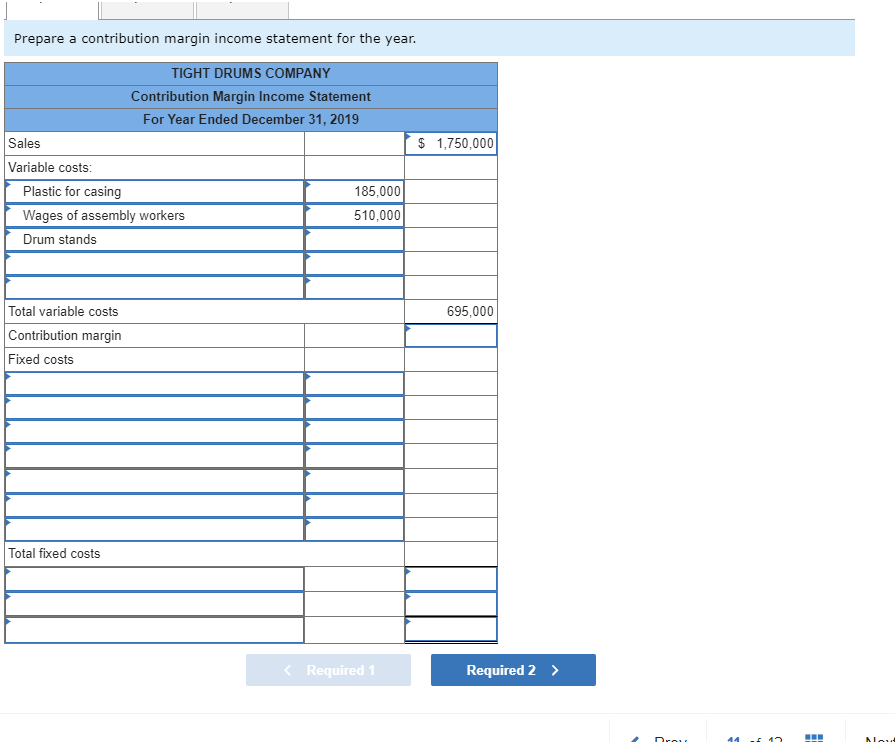
Task: Click the empty cell beside Fixed costs
Action: coord(353,359)
